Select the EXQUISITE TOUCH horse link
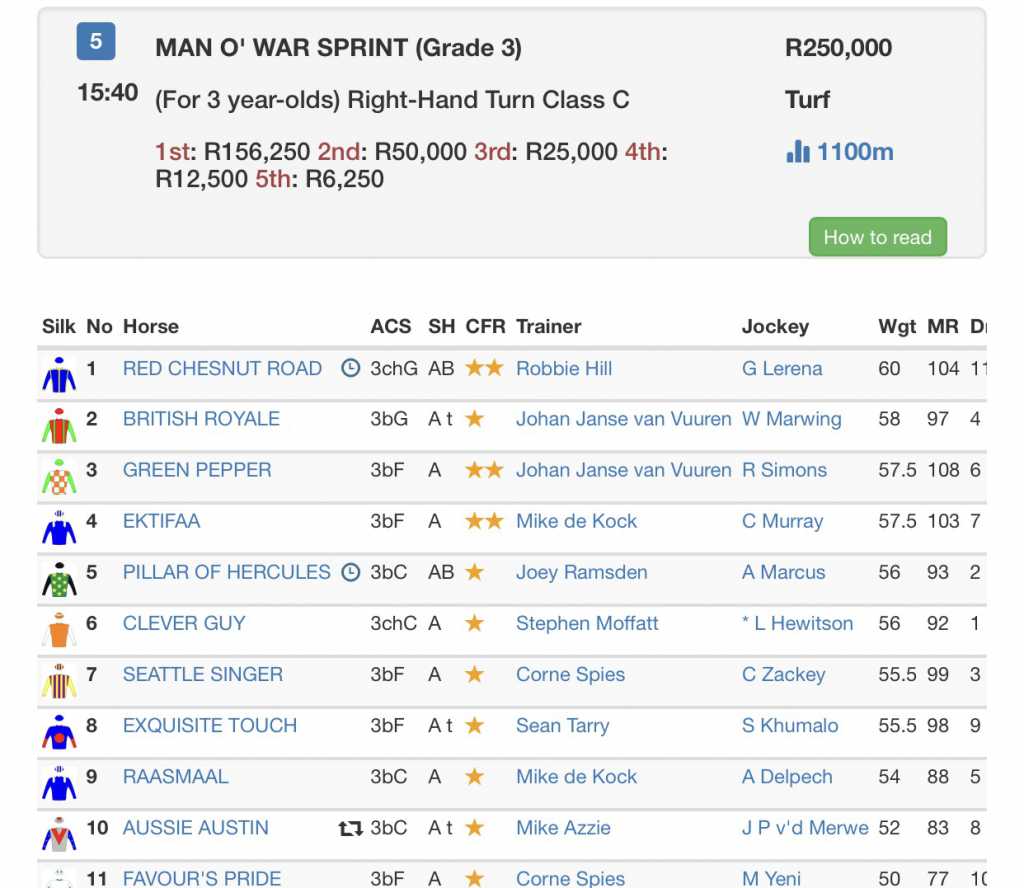Viewport: 1024px width, 888px height. click(x=209, y=725)
